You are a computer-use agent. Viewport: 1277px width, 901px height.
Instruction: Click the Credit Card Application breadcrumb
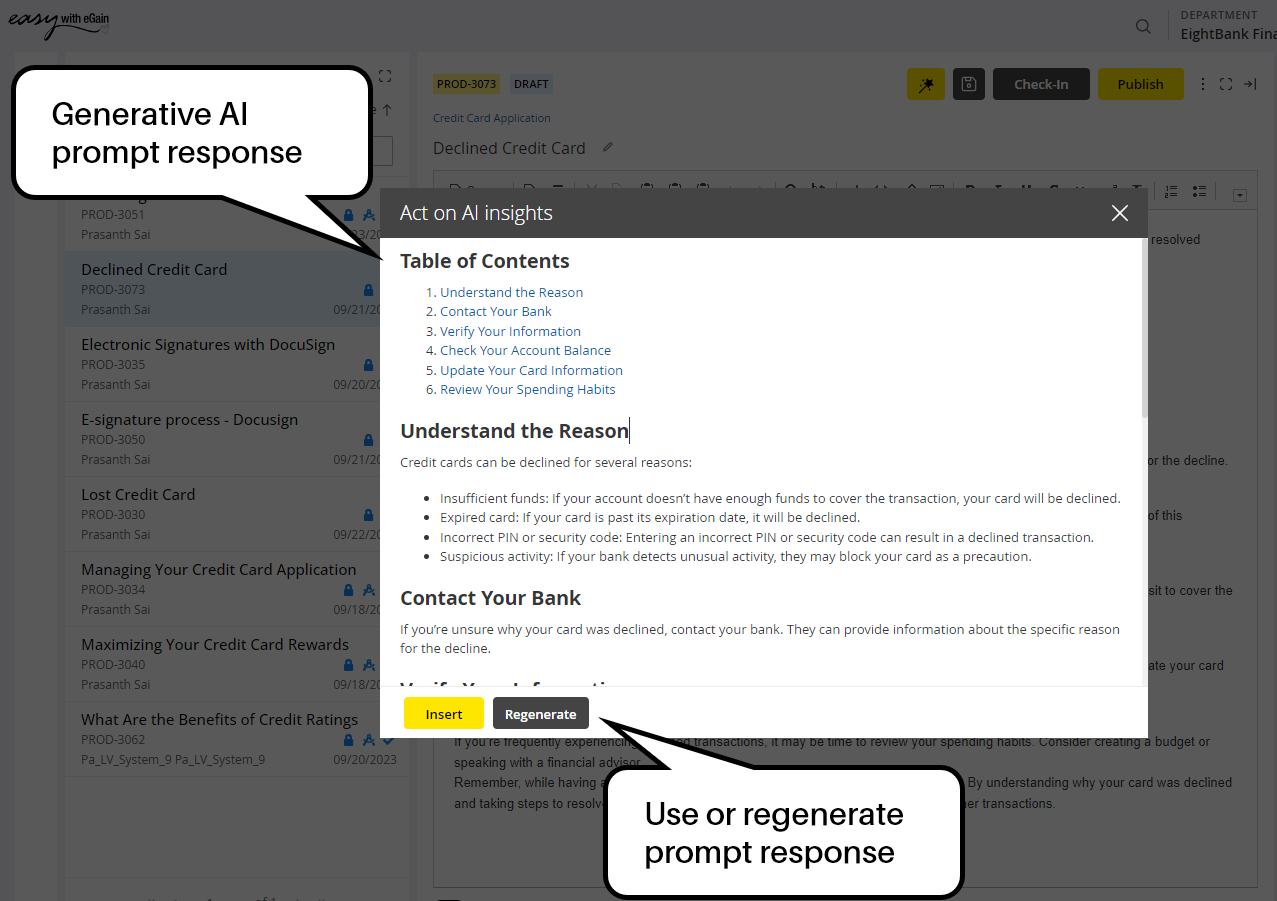click(x=491, y=118)
